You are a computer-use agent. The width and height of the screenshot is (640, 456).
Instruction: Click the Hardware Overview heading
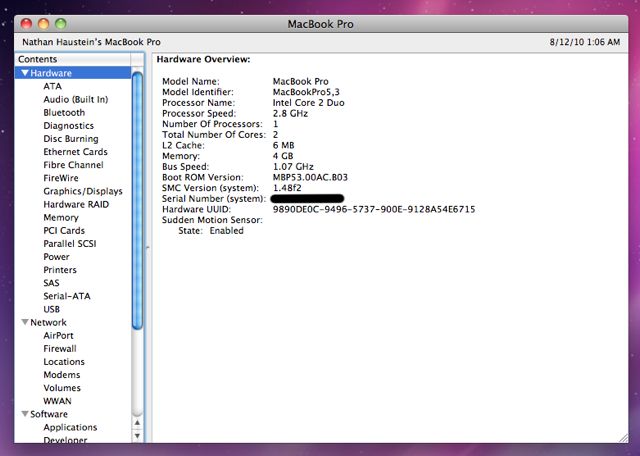click(x=203, y=60)
